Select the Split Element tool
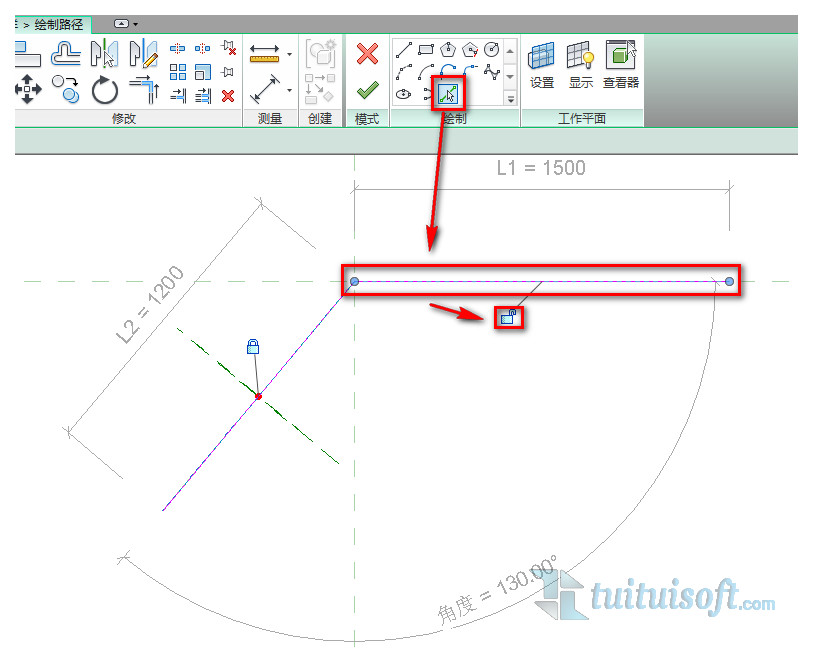The width and height of the screenshot is (813, 665). pos(177,48)
